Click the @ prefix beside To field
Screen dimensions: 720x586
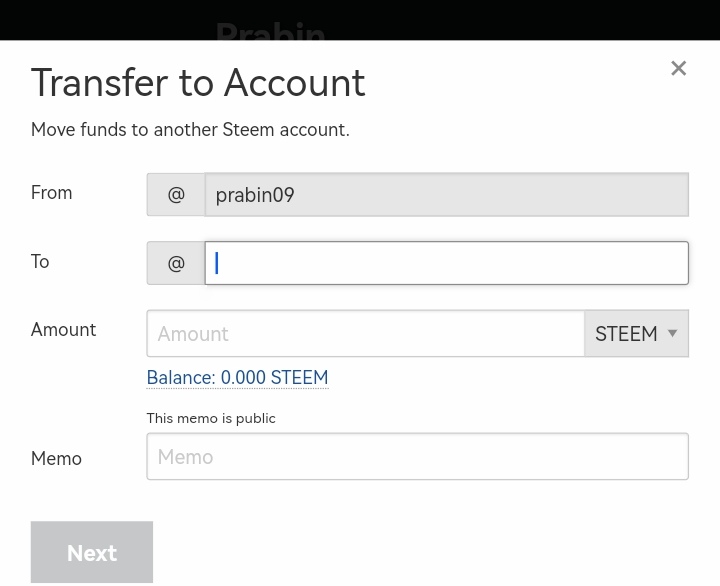(x=176, y=263)
